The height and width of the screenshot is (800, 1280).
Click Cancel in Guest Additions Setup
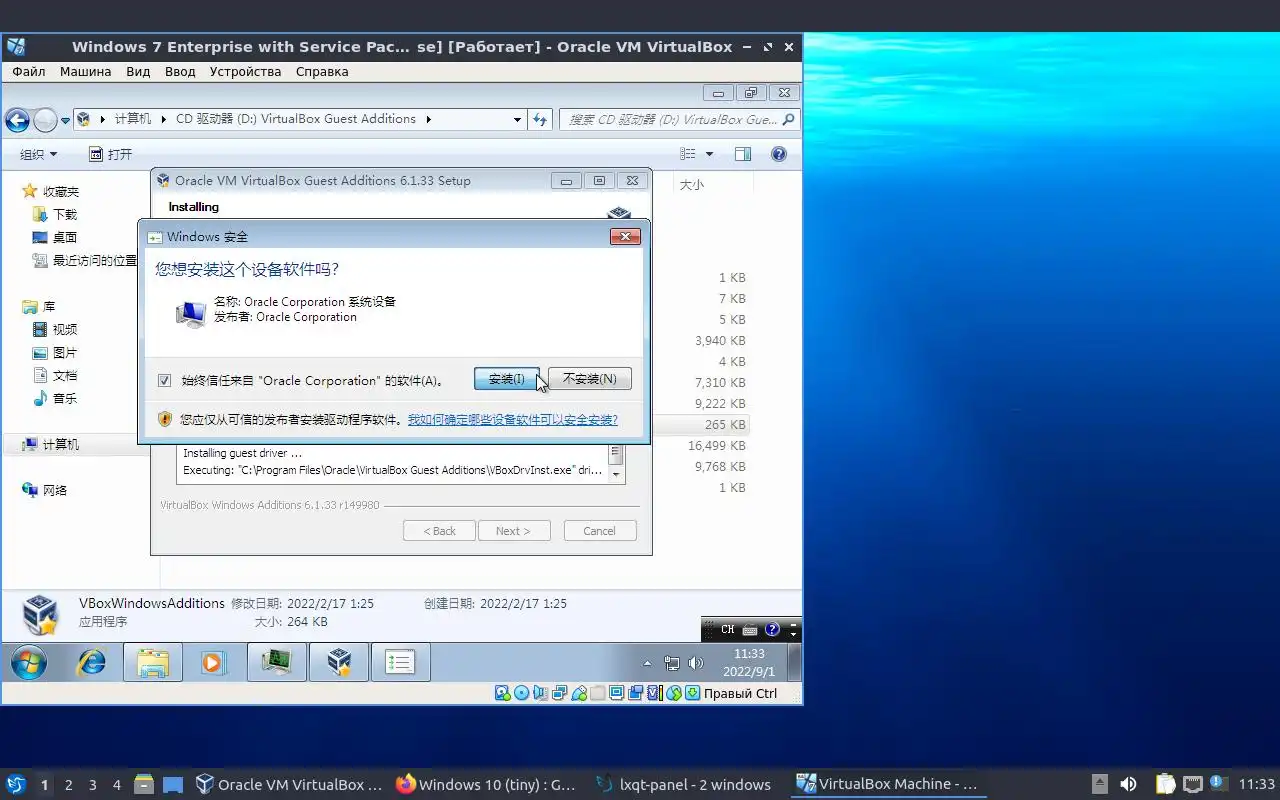tap(600, 531)
